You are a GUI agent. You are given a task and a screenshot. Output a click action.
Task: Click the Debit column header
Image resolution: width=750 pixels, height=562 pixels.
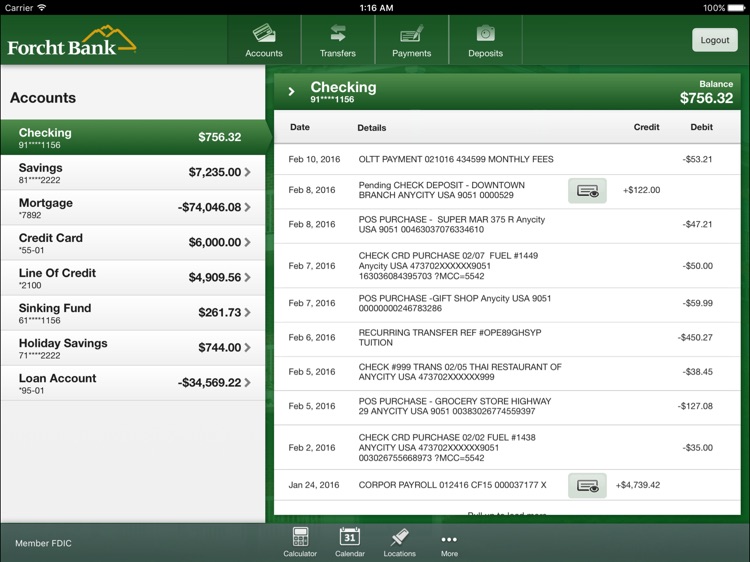701,127
